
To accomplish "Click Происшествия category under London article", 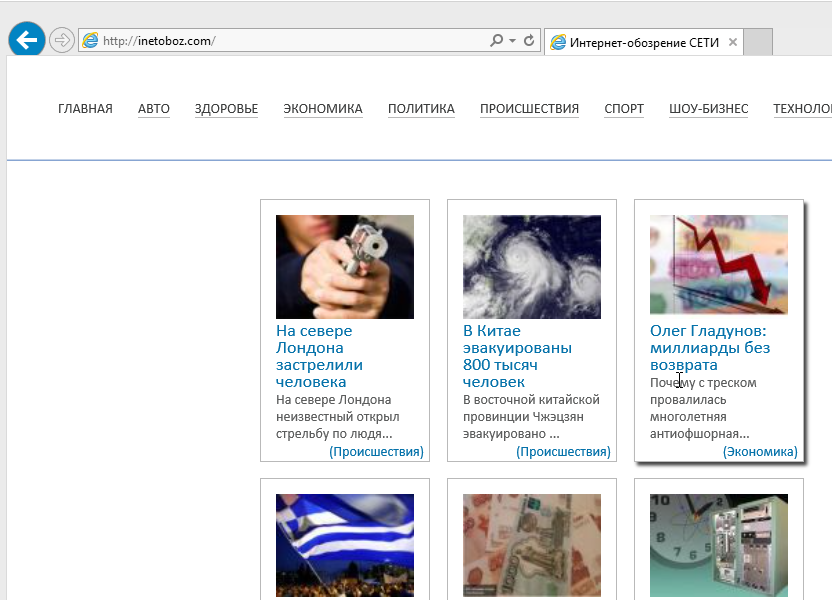I will click(376, 451).
